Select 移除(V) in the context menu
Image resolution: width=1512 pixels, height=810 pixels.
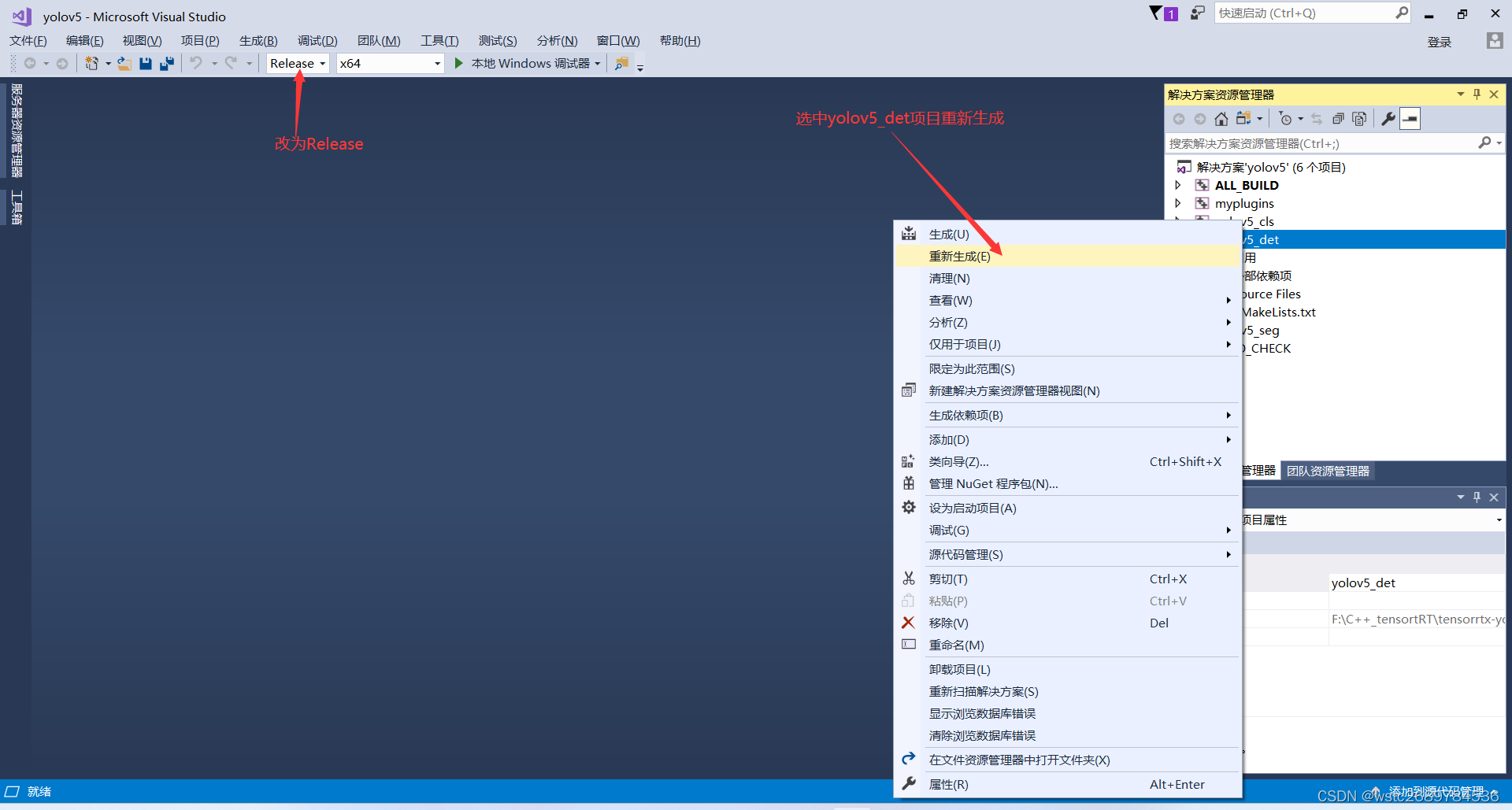click(1067, 623)
